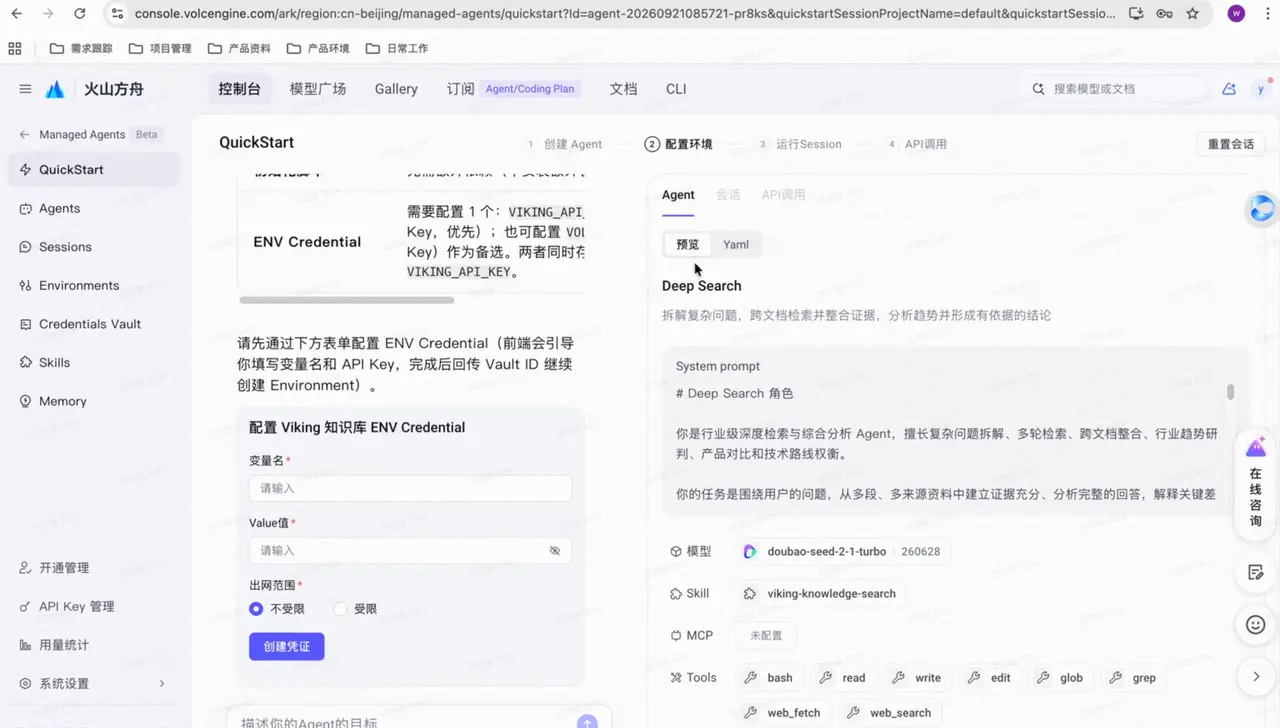Screen dimensions: 1280x728
Task: Click the viking-knowledge-search skill chip
Action: [820, 593]
